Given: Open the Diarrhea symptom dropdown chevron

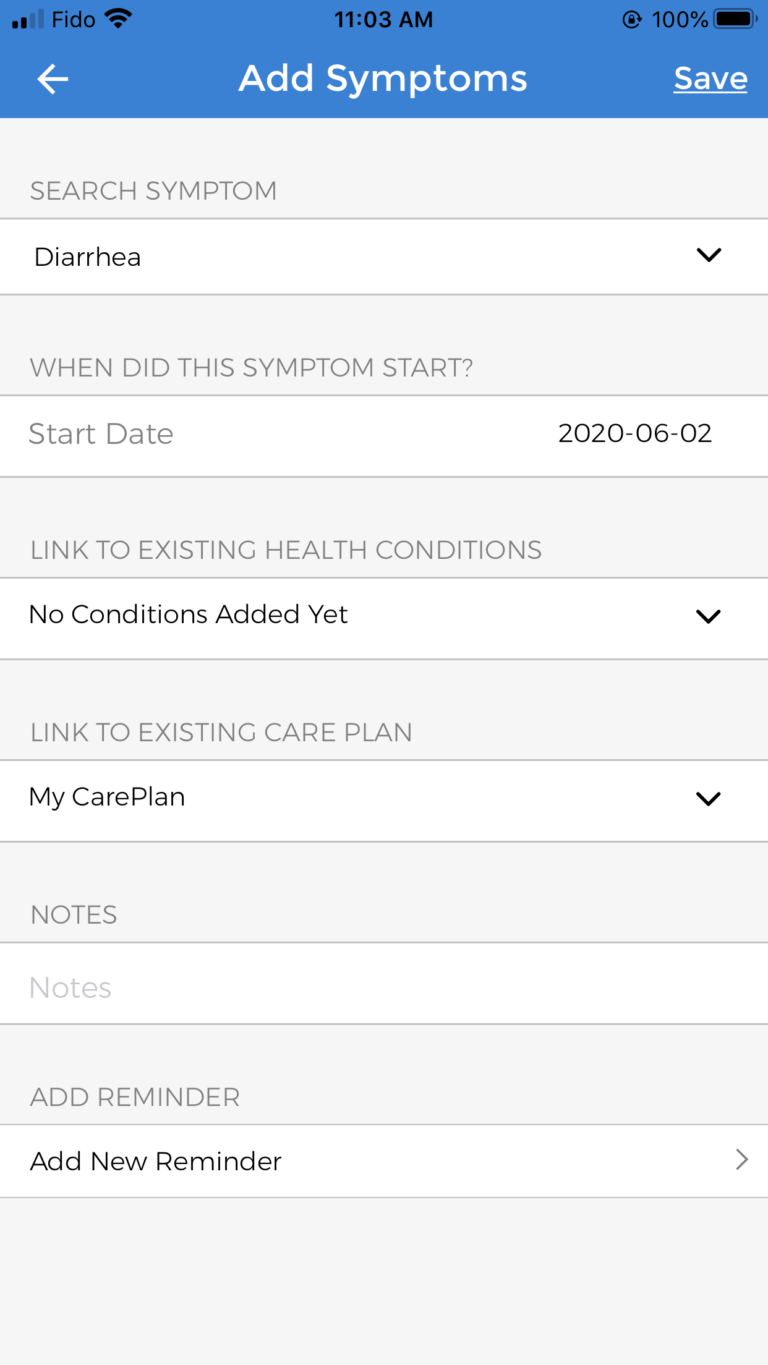Looking at the screenshot, I should click(x=709, y=255).
